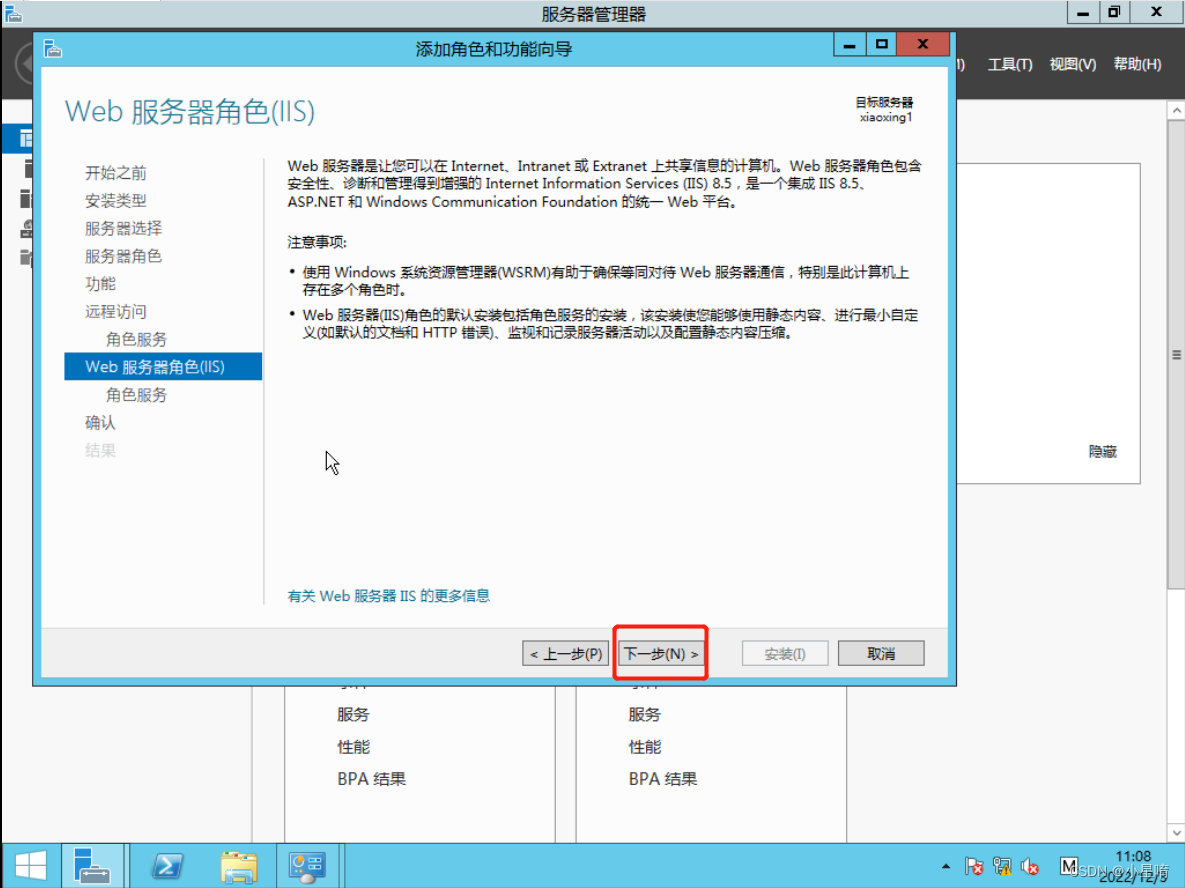Image resolution: width=1185 pixels, height=888 pixels.
Task: Click the 取消 button in wizard
Action: [881, 654]
